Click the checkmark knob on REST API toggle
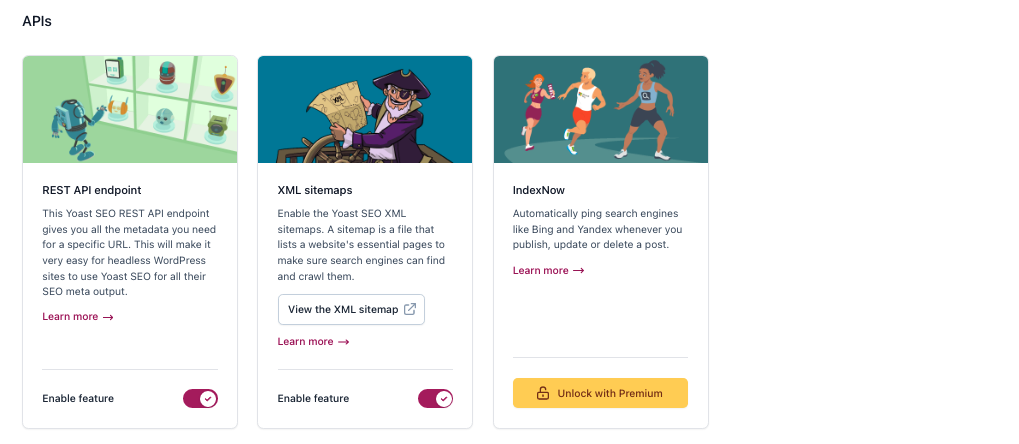Image resolution: width=1019 pixels, height=444 pixels. coord(208,398)
